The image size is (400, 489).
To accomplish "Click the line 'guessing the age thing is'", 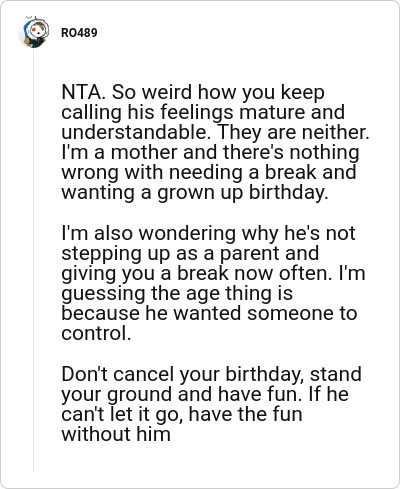I will (177, 294).
